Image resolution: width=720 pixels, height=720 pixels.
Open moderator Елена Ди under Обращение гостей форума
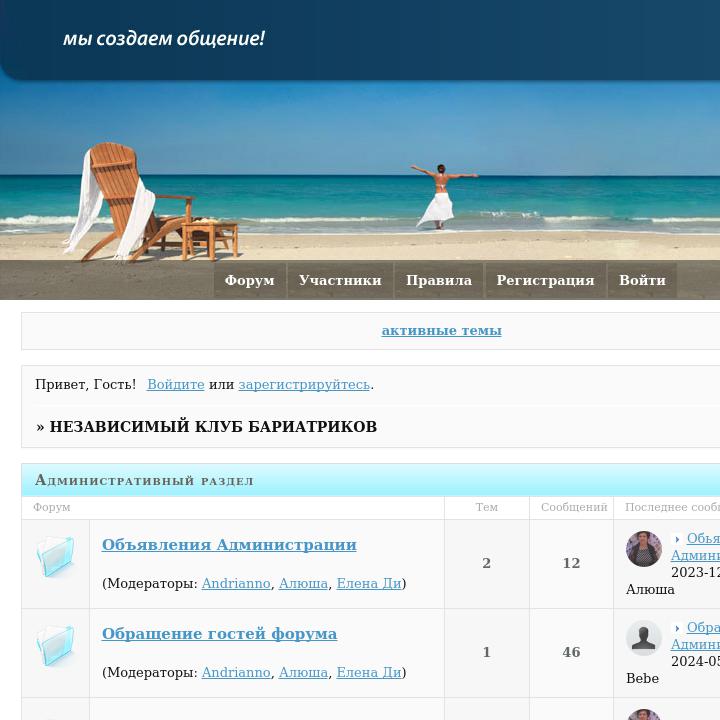point(369,673)
